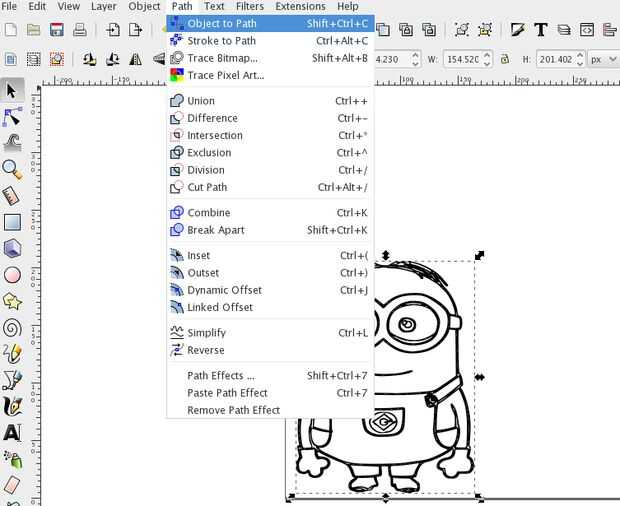This screenshot has height=506, width=620.
Task: Select the Spray tool
Action: [13, 459]
